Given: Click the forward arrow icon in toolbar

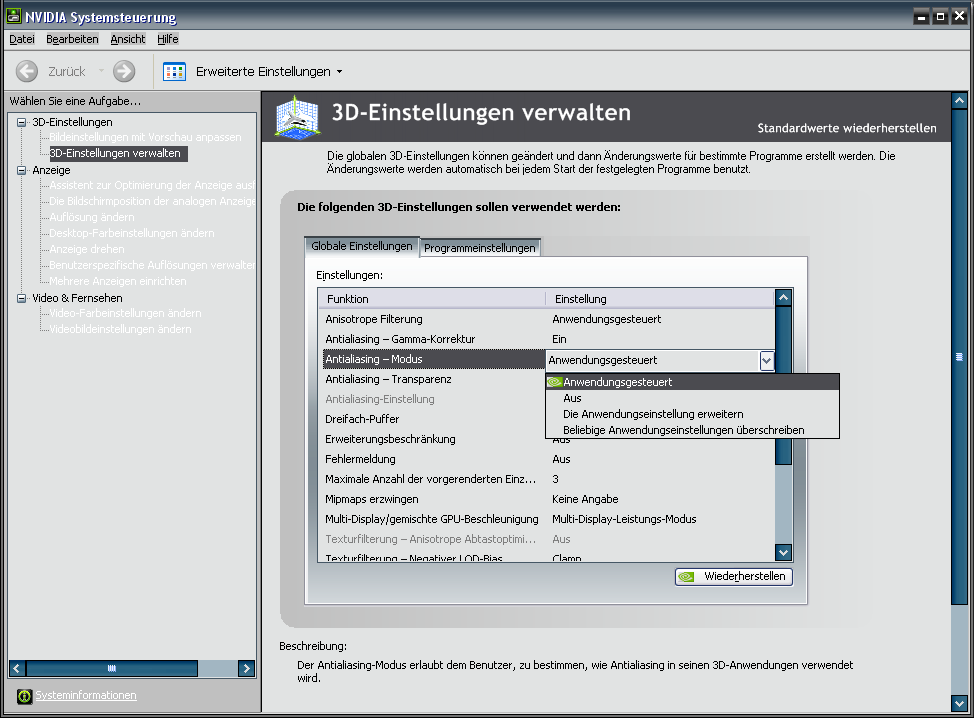Looking at the screenshot, I should pyautogui.click(x=124, y=71).
